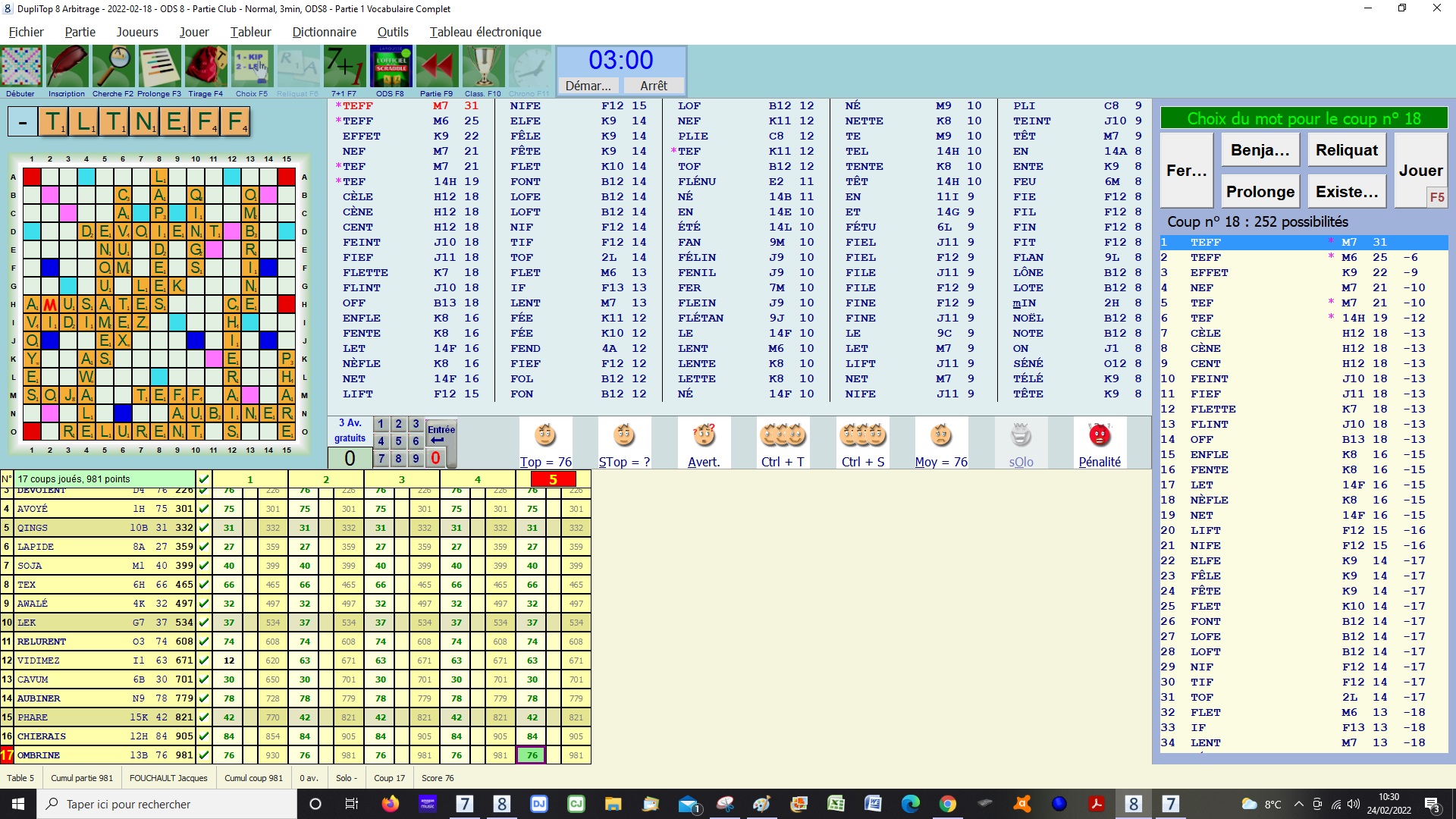Open the ODS F8 dictionary icon
1456x819 pixels.
tap(391, 67)
